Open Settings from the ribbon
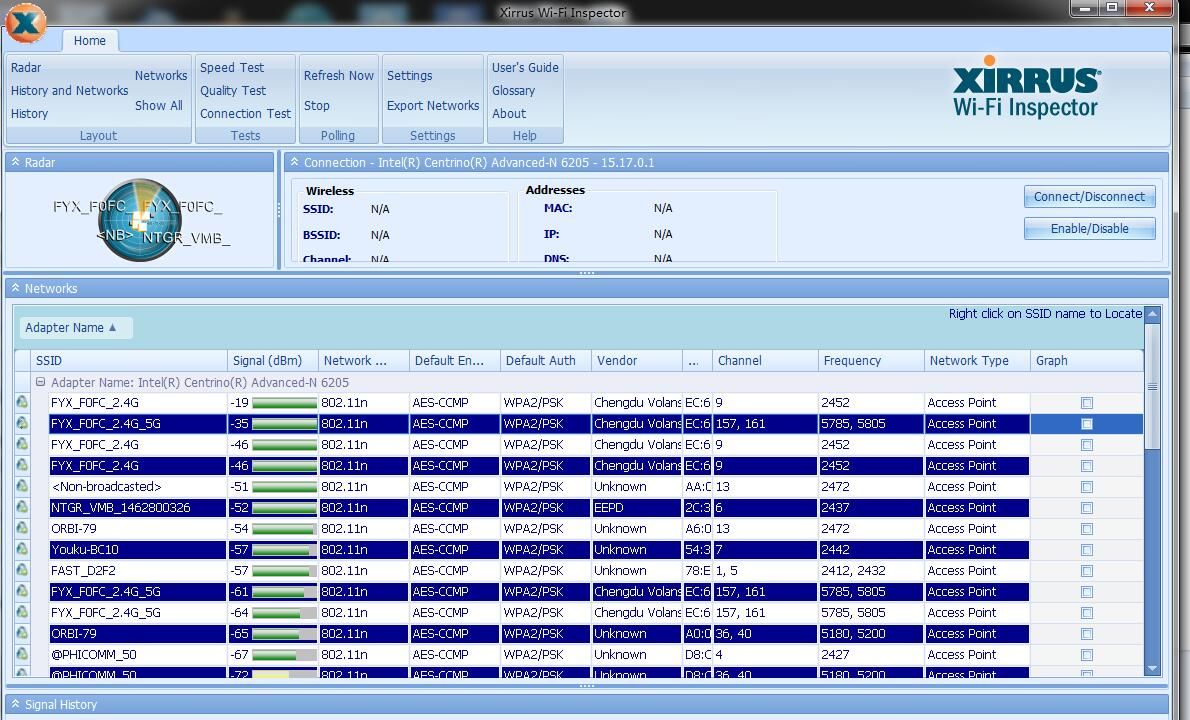 [x=409, y=75]
